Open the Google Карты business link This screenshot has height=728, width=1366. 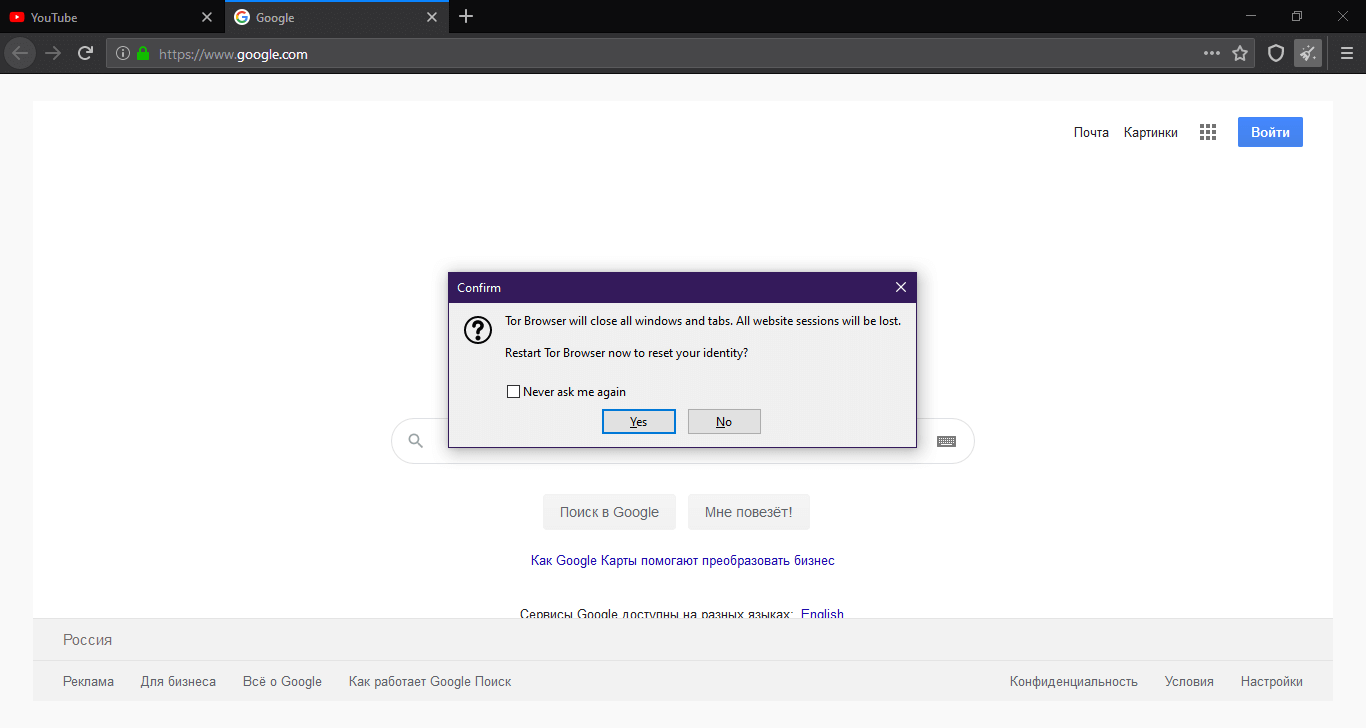pos(683,560)
